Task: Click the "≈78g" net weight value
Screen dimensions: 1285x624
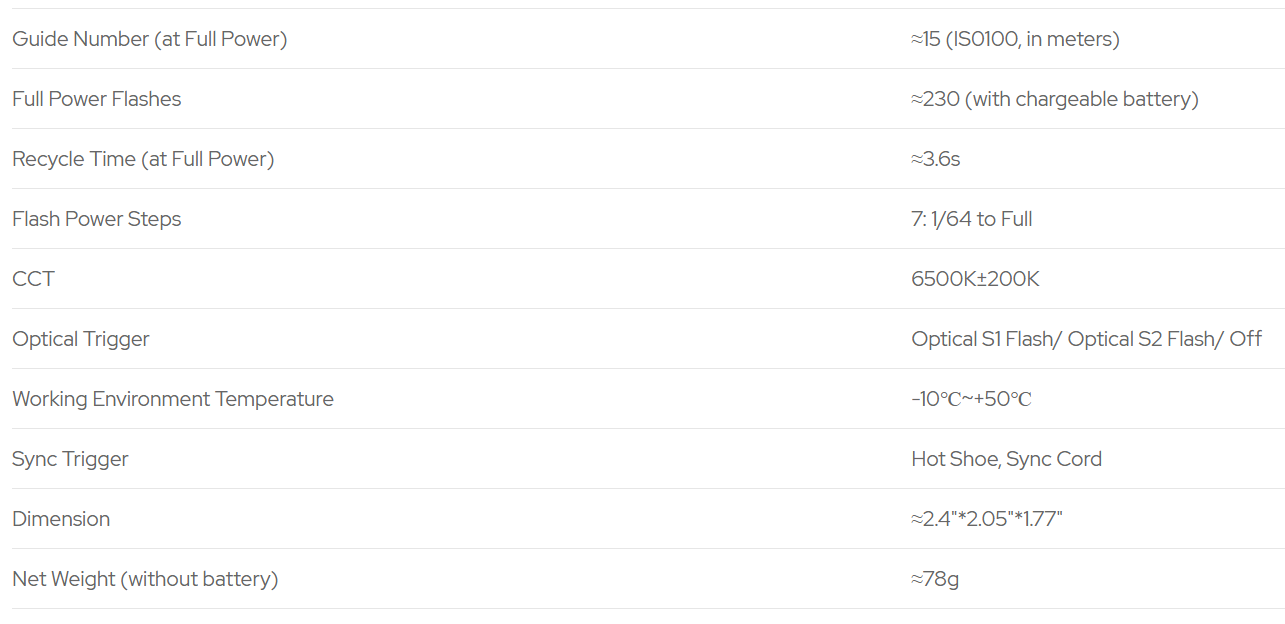Action: (x=935, y=579)
